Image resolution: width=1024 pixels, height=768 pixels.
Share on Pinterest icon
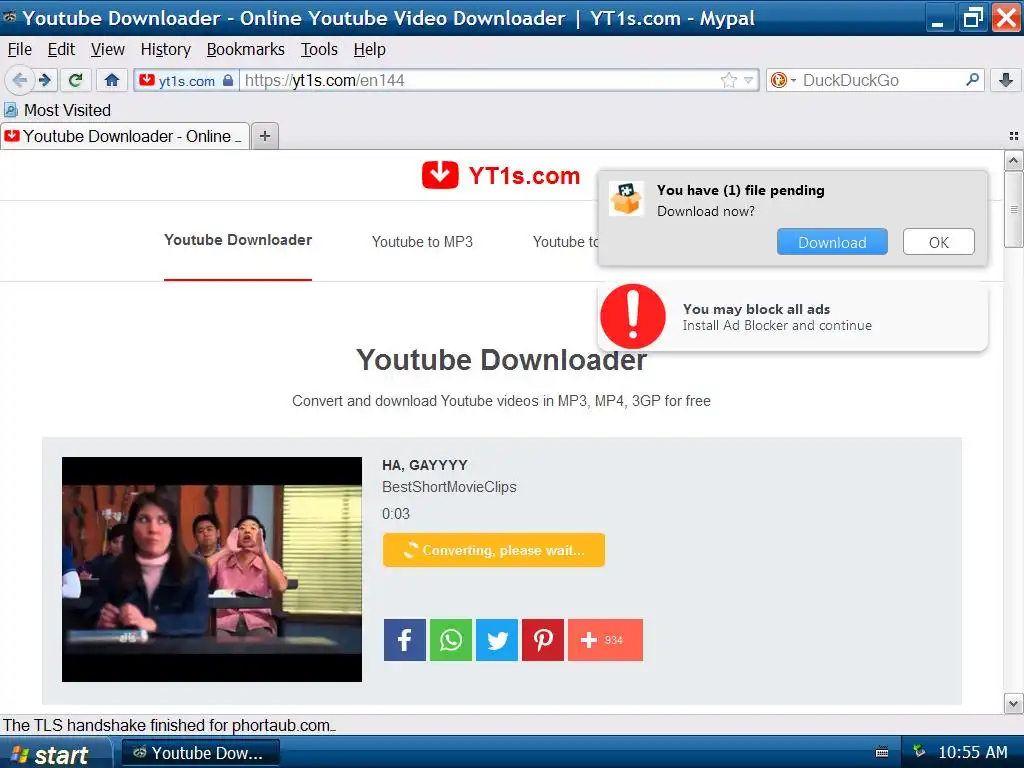pos(543,640)
